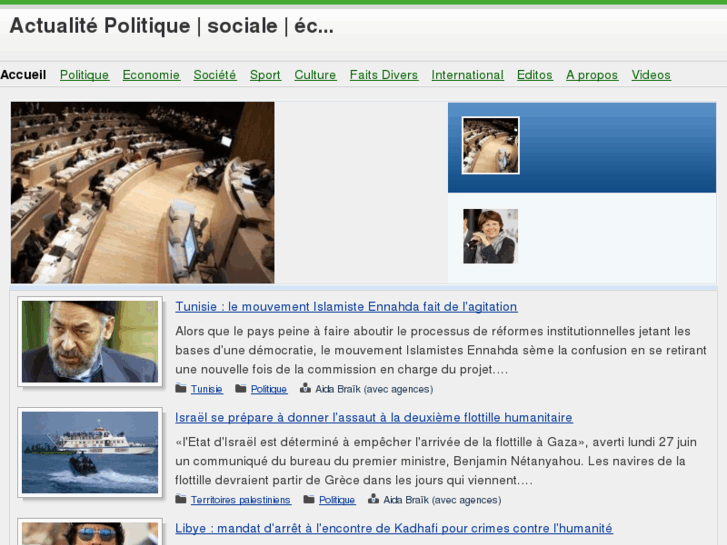Viewport: 727px width, 545px height.
Task: Open the Editos section
Action: [535, 75]
